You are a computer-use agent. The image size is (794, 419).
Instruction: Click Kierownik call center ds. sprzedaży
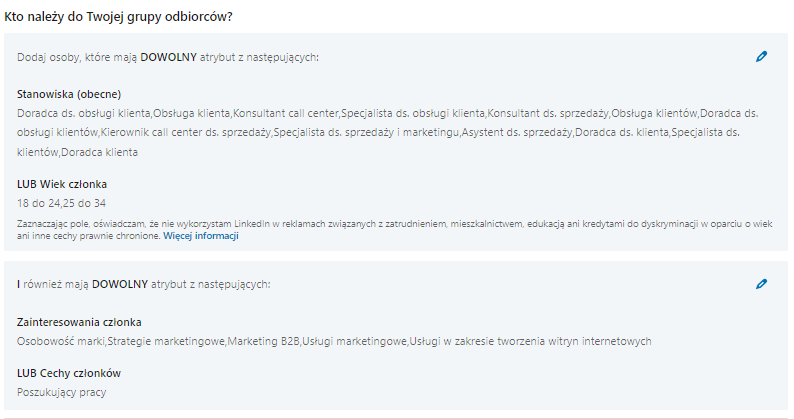[185, 132]
